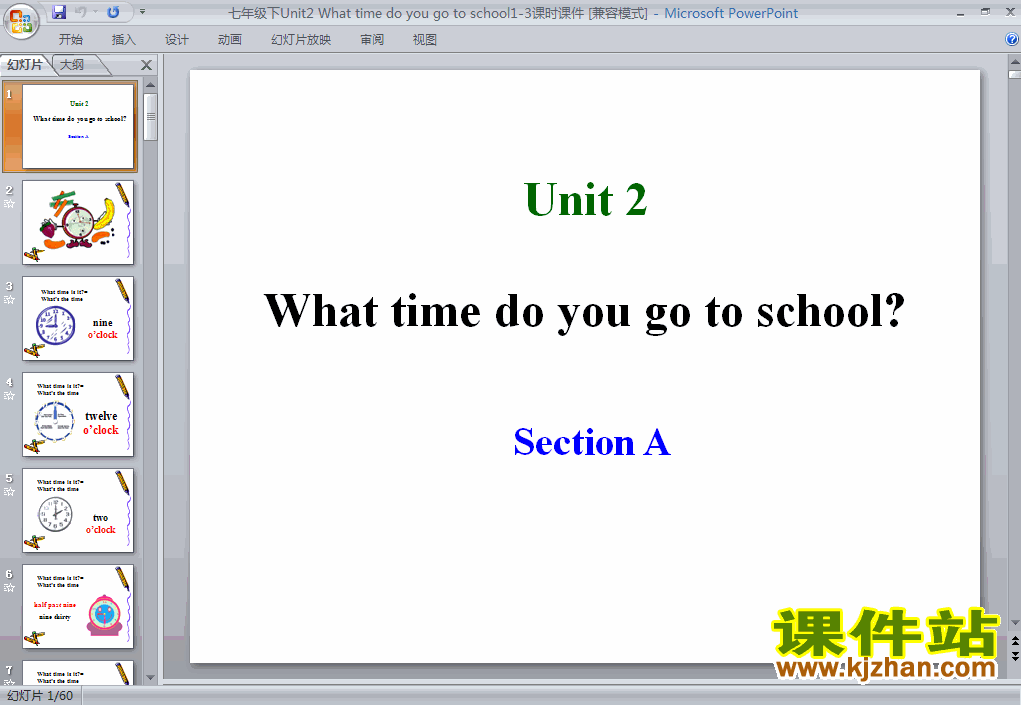1021x705 pixels.
Task: Click main editor scroll down arrow
Action: point(1014,623)
